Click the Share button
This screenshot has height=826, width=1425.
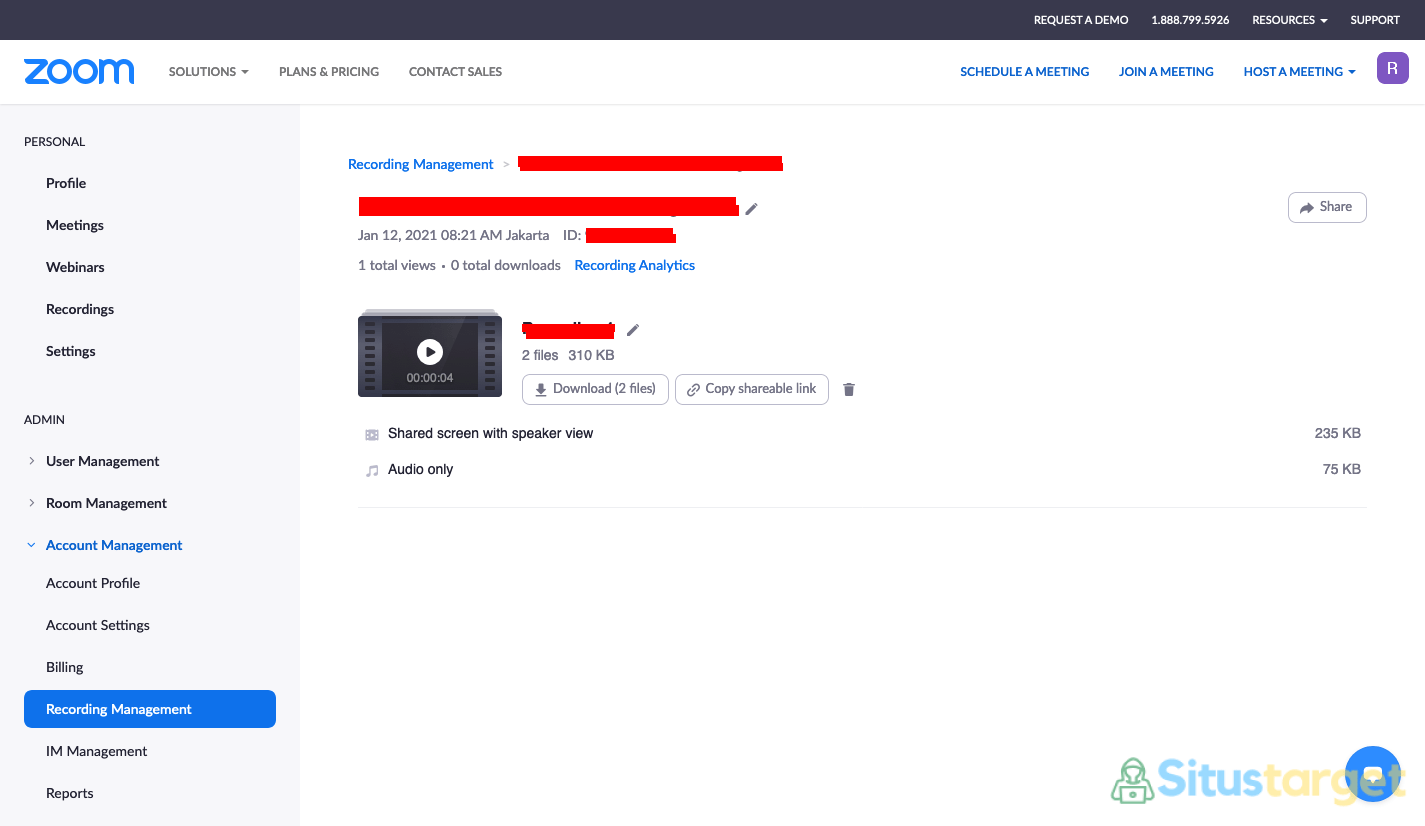click(1327, 207)
